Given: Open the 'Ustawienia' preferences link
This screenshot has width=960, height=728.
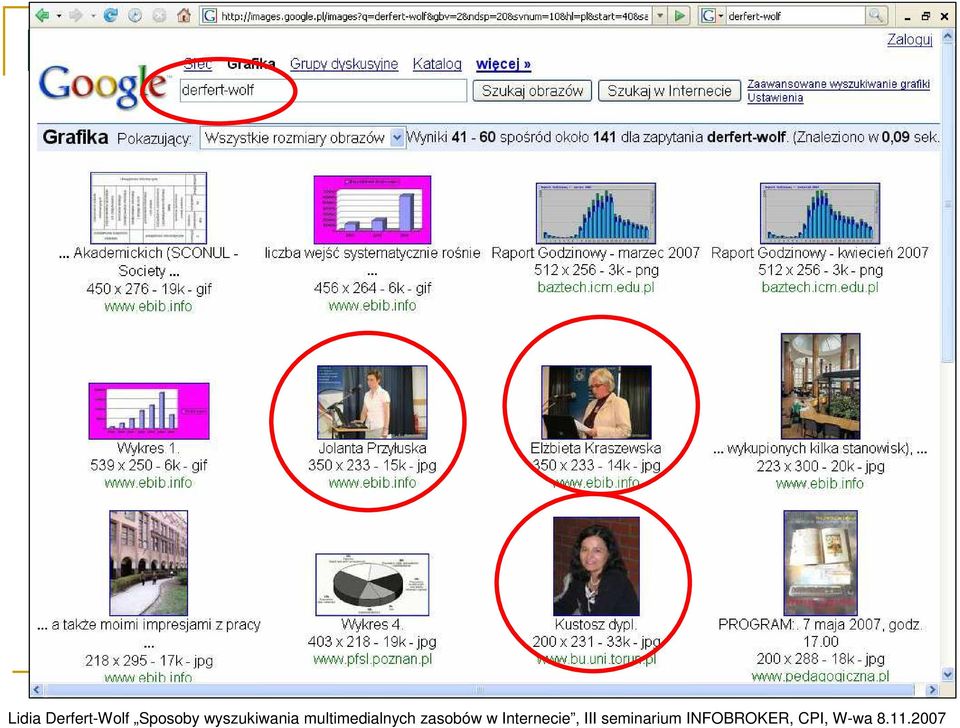Looking at the screenshot, I should [775, 98].
